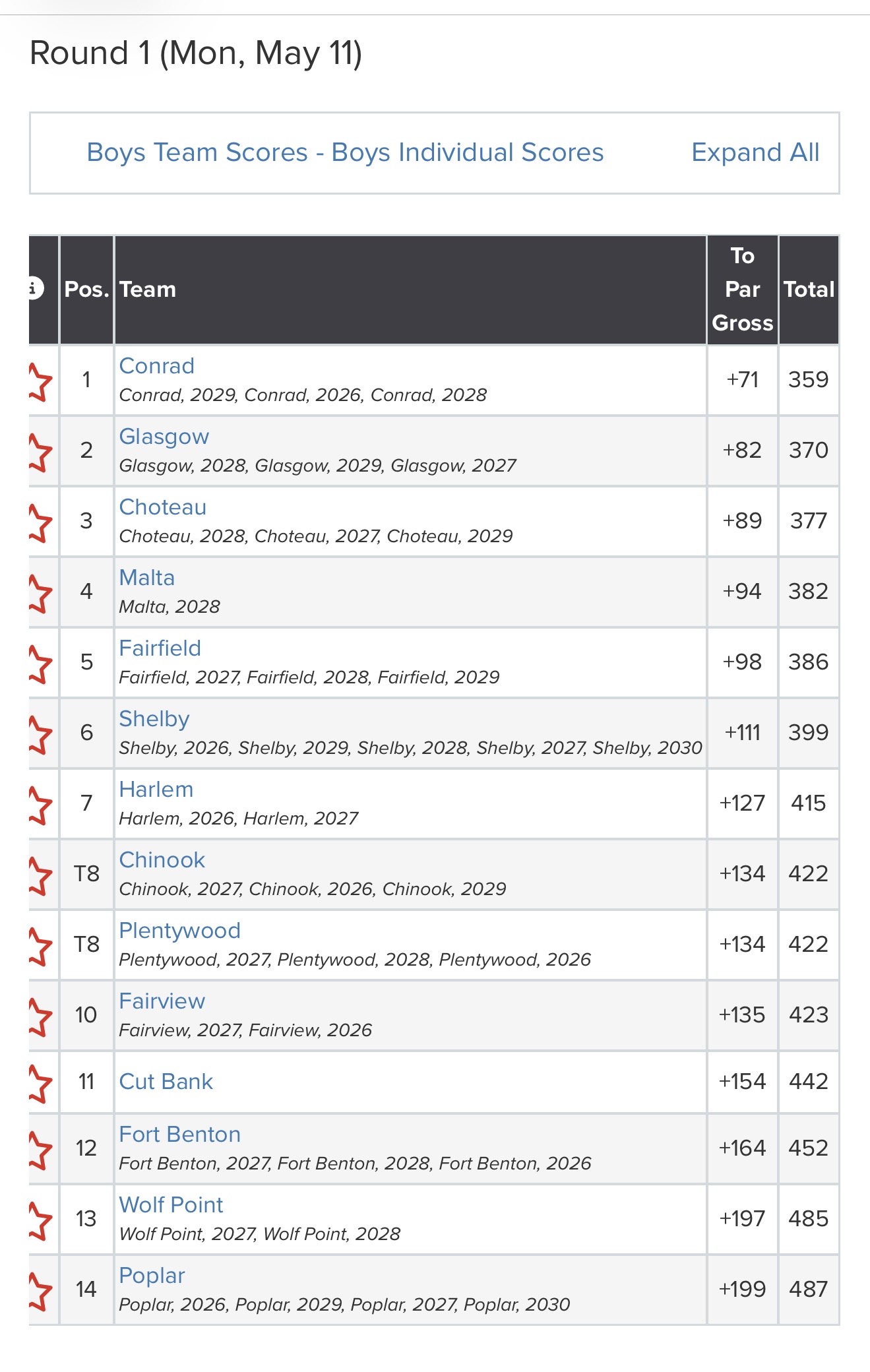This screenshot has height=1372, width=870.
Task: View the Plentywood team details
Action: tap(180, 931)
